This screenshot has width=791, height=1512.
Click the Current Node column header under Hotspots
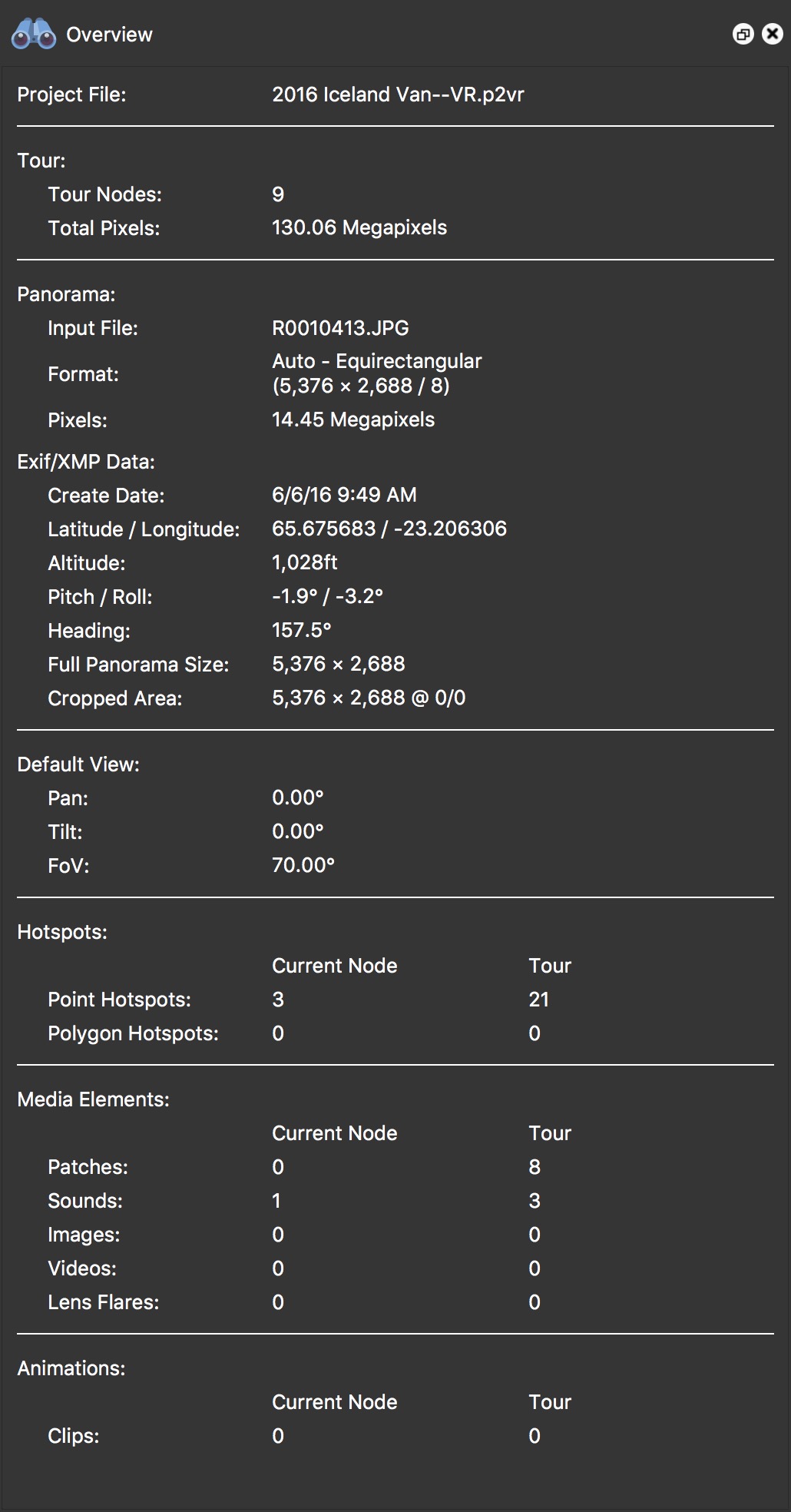click(334, 965)
